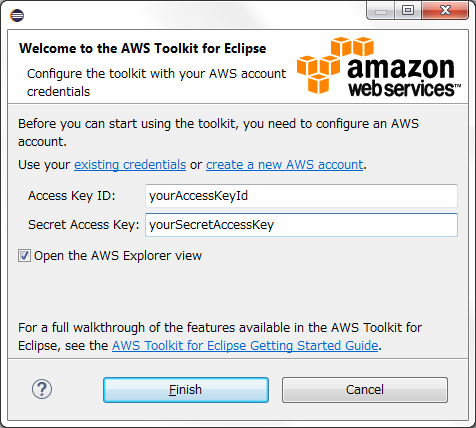The image size is (476, 428).
Task: Click the 'Welcome to the AWS Toolkit for Eclipse' heading
Action: coord(143,48)
